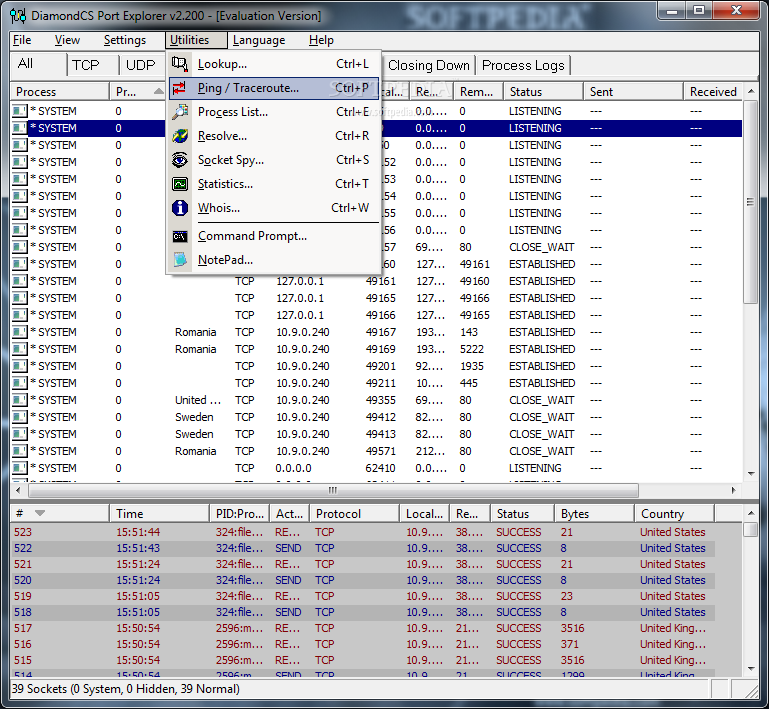Sort log by Country column header
The height and width of the screenshot is (709, 769).
tap(674, 514)
